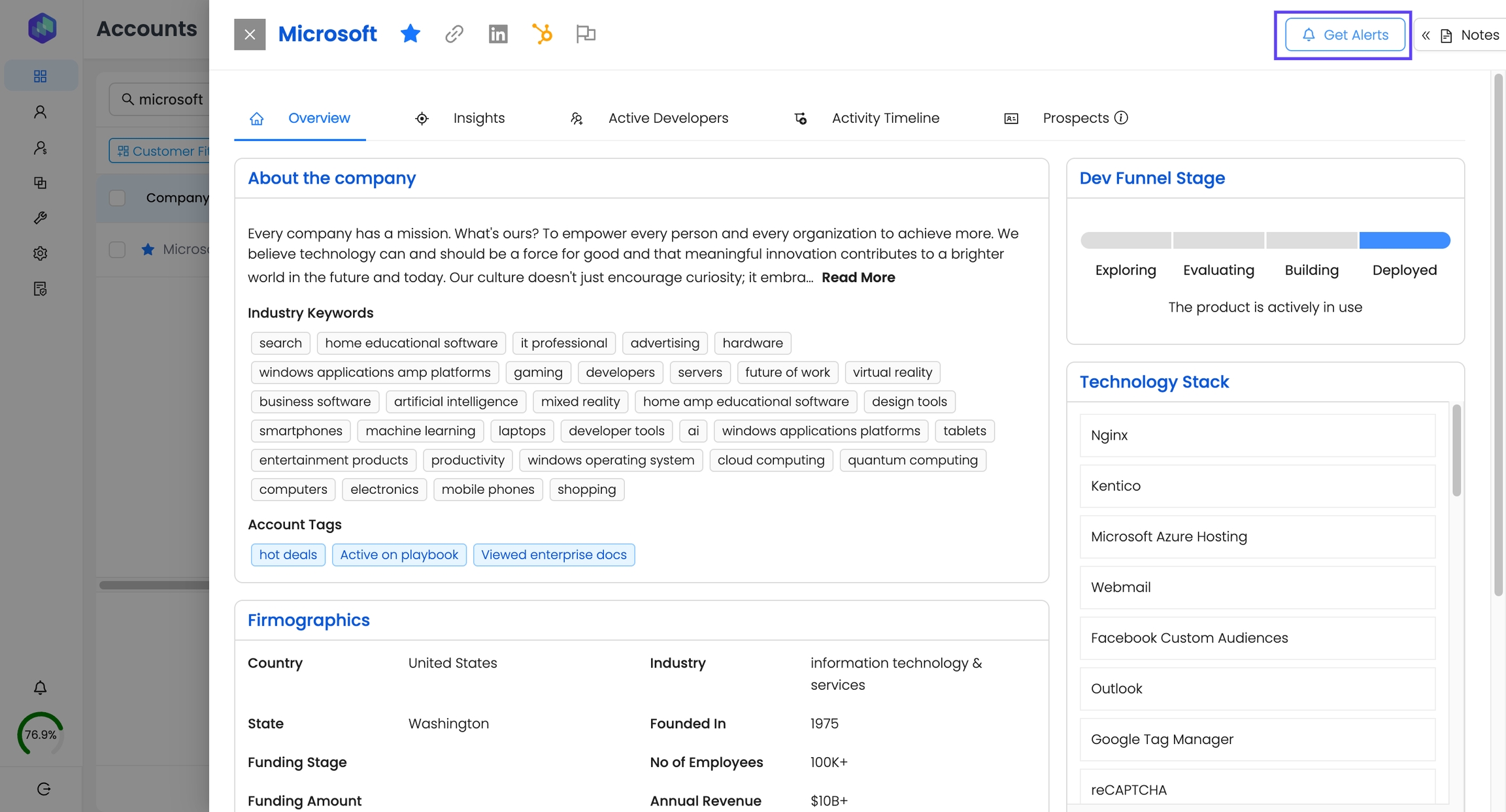Click the HubSpot icon in header
This screenshot has height=812, width=1506.
coord(542,34)
